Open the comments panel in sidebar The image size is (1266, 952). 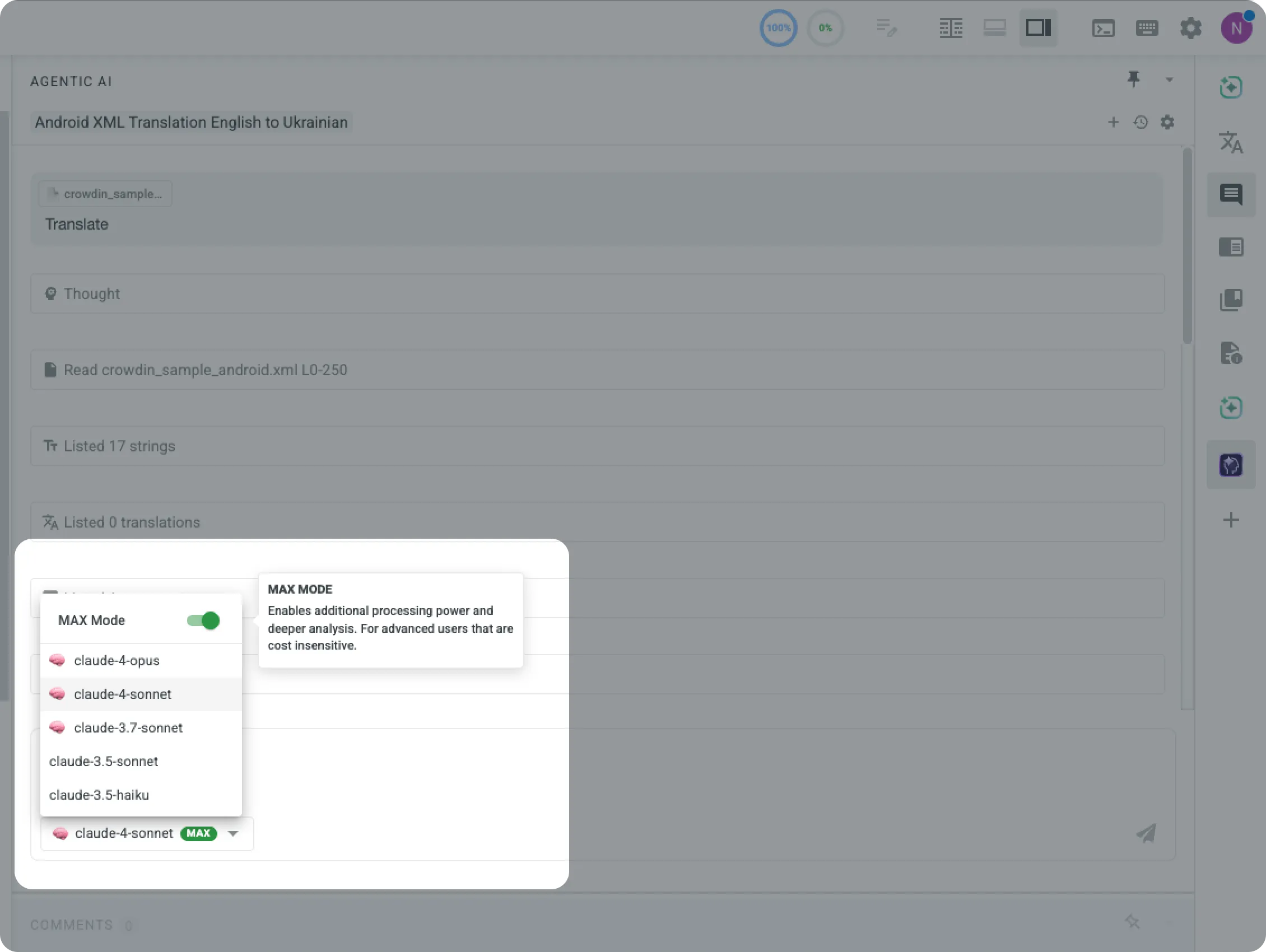pyautogui.click(x=1231, y=194)
